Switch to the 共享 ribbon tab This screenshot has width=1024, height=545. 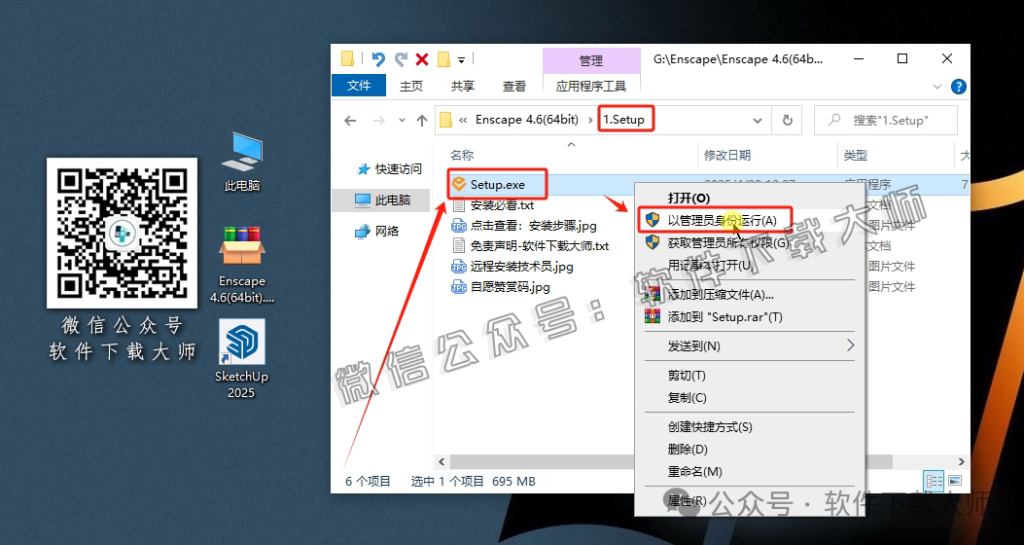tap(462, 86)
